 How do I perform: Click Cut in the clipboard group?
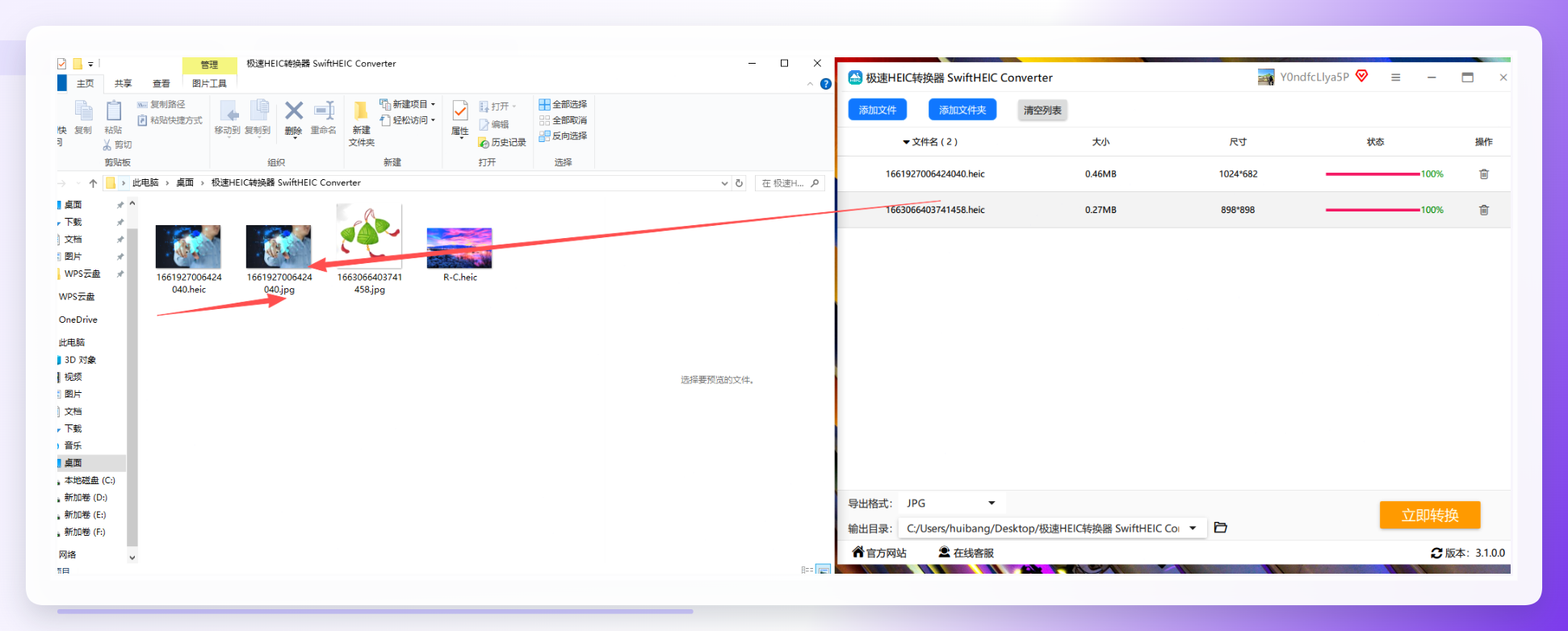tap(117, 144)
